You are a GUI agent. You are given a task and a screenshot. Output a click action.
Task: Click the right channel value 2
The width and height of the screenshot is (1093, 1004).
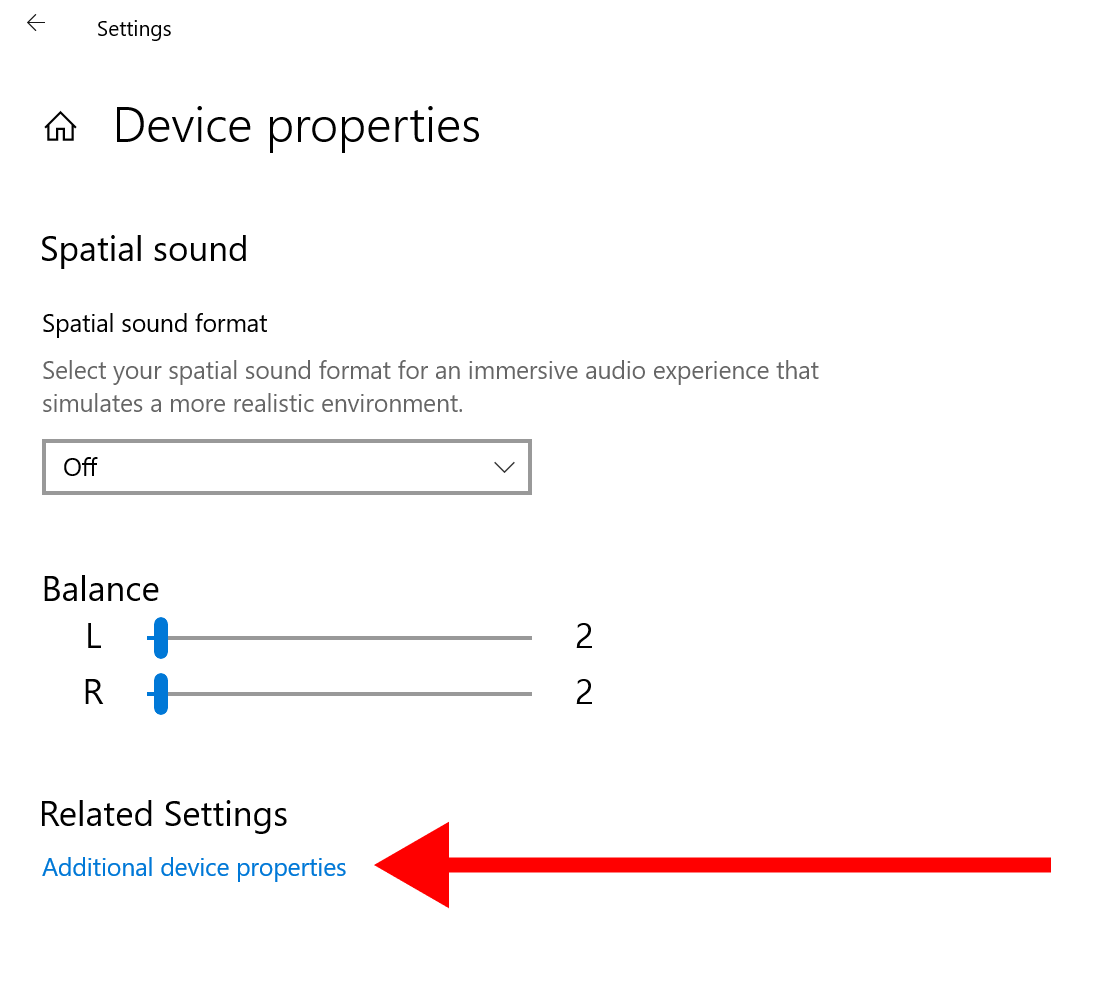(x=584, y=693)
